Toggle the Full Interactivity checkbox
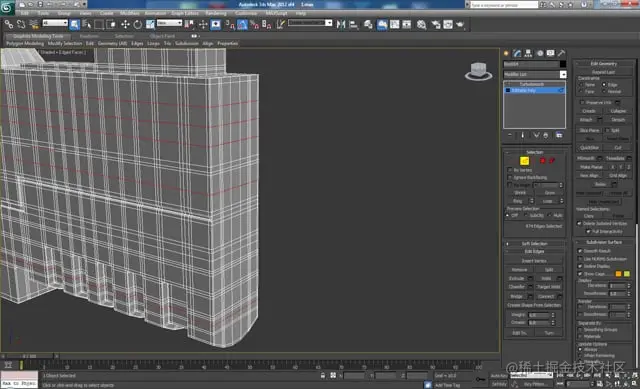 pos(588,231)
